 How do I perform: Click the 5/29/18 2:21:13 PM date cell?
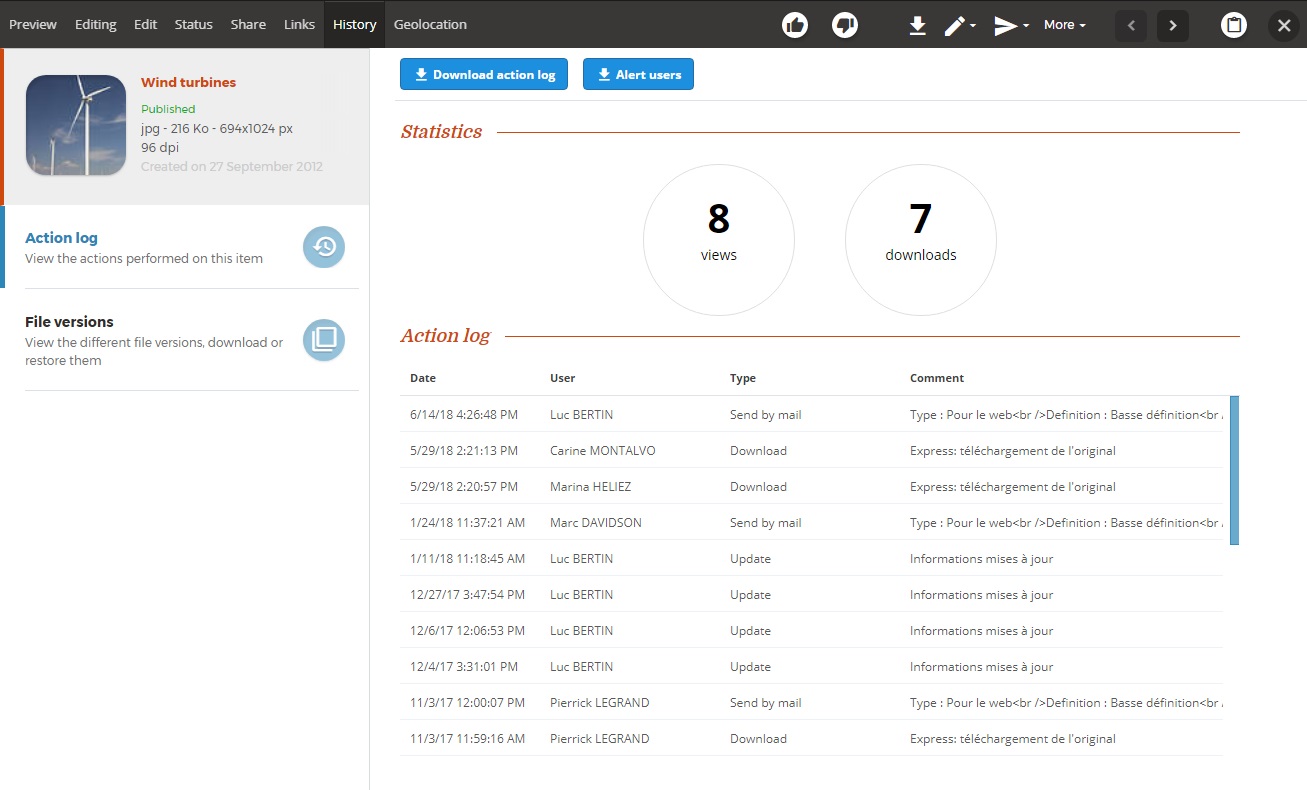tap(464, 451)
